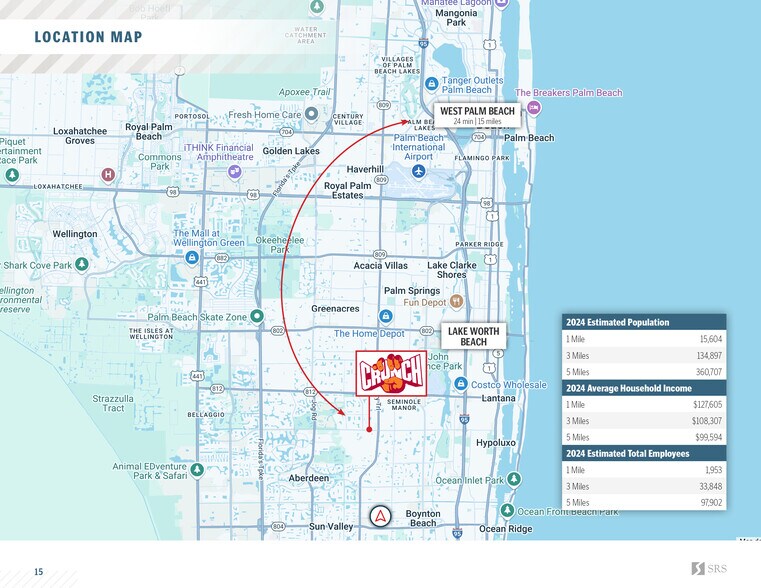Click the Apoxee Trail label
This screenshot has height=588, width=761.
click(x=304, y=92)
